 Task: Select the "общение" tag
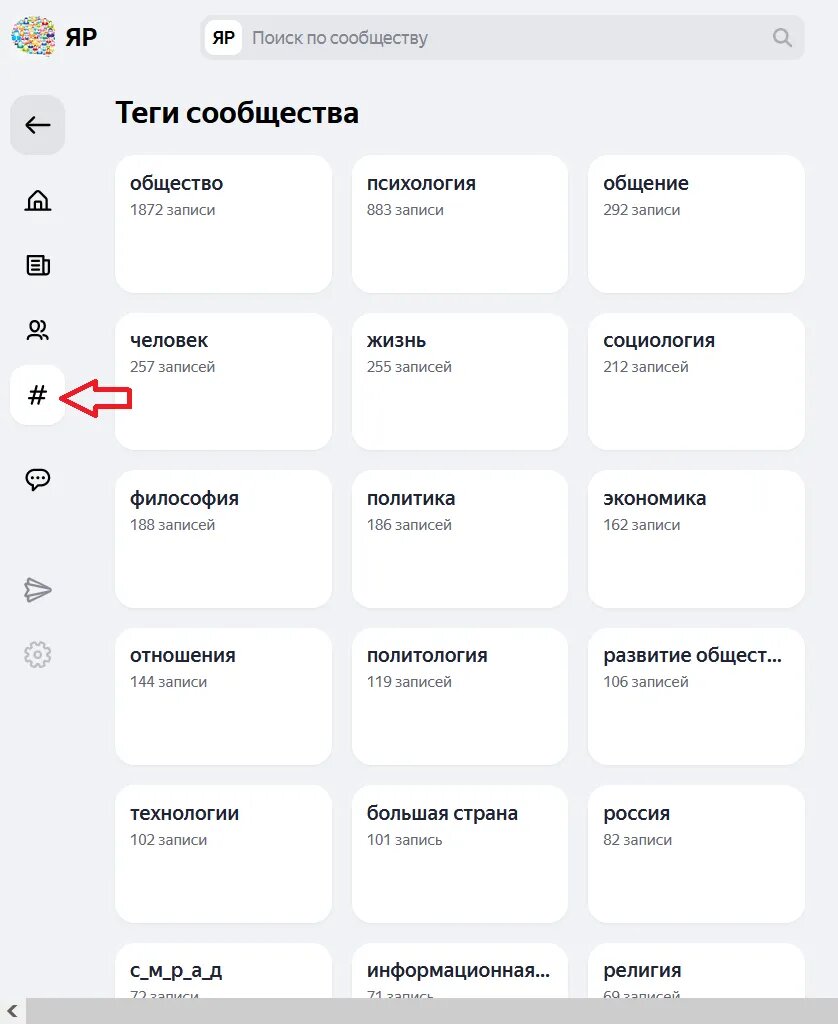pyautogui.click(x=696, y=224)
